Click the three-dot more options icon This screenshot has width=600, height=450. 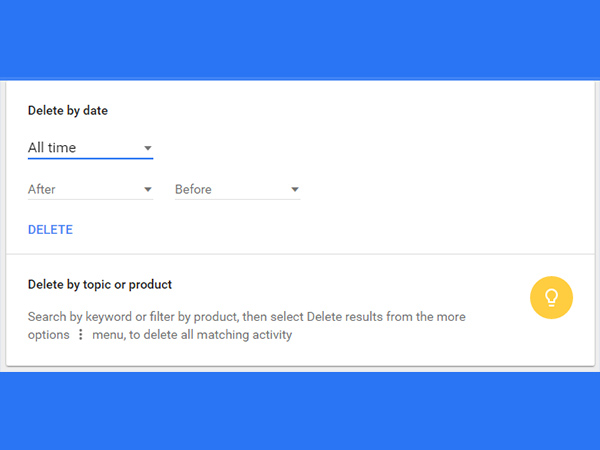[80, 335]
